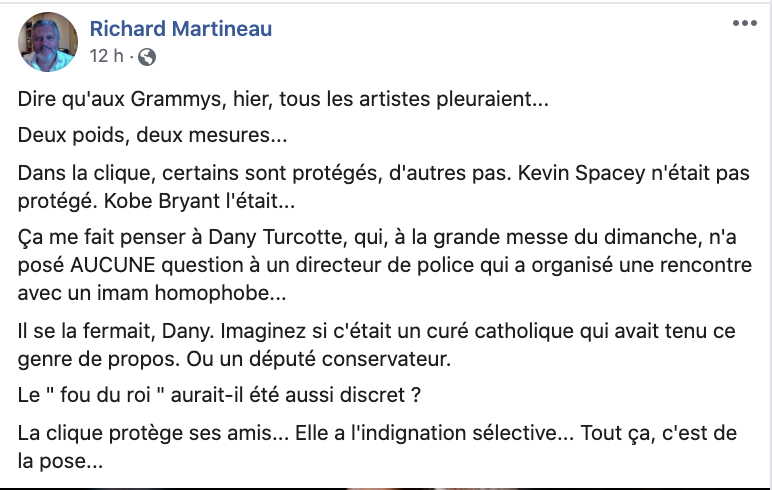Screen dimensions: 772x490
Task: Visit the Richard Martineau profile name link
Action: (181, 29)
